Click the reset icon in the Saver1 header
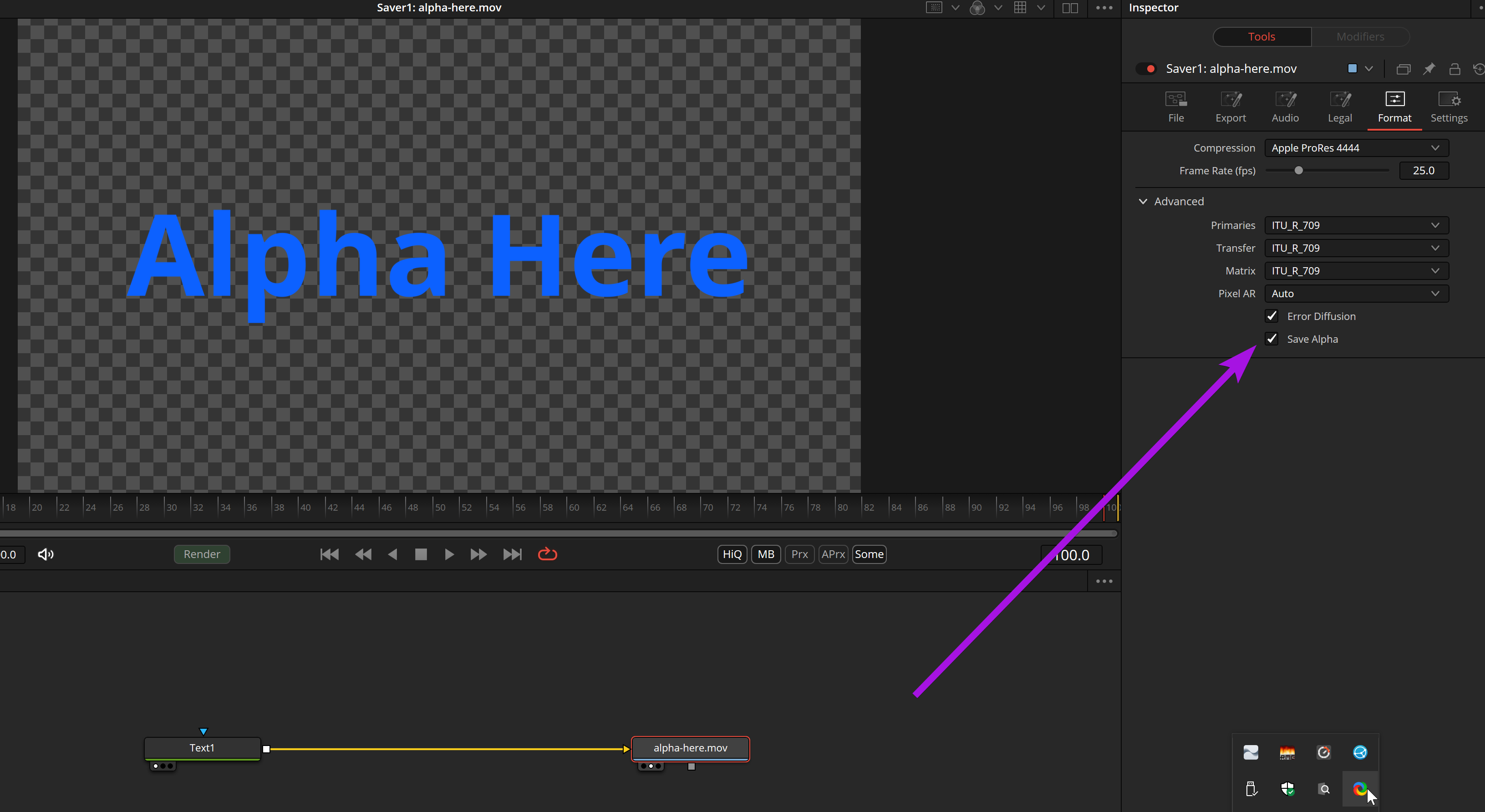 click(x=1479, y=69)
